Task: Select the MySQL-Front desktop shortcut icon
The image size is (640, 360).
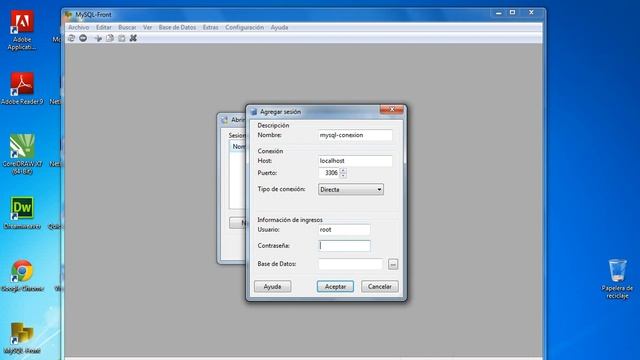Action: [x=22, y=338]
